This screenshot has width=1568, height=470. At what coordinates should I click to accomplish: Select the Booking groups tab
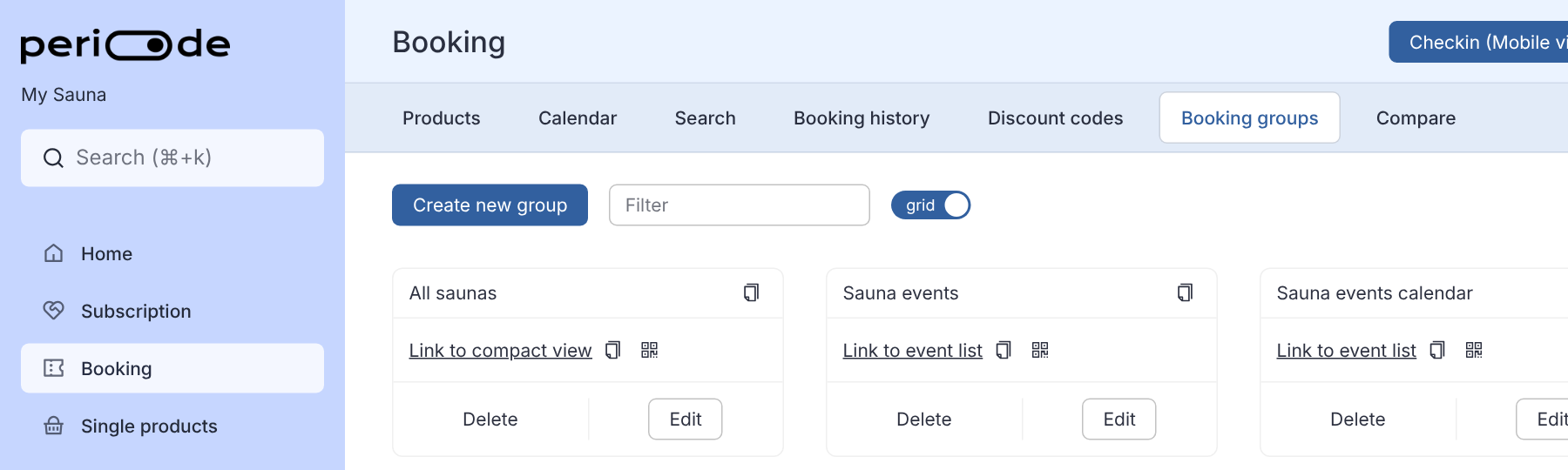click(1249, 117)
